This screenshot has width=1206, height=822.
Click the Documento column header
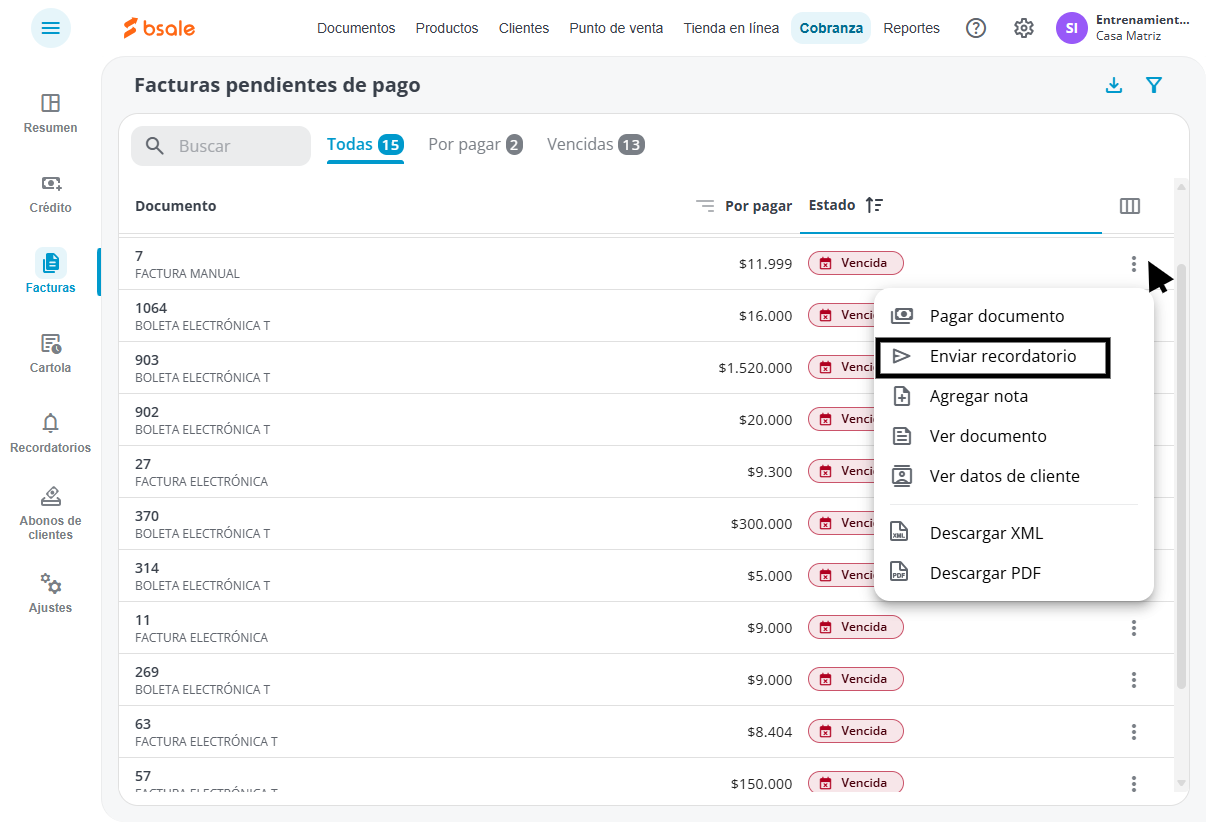176,206
